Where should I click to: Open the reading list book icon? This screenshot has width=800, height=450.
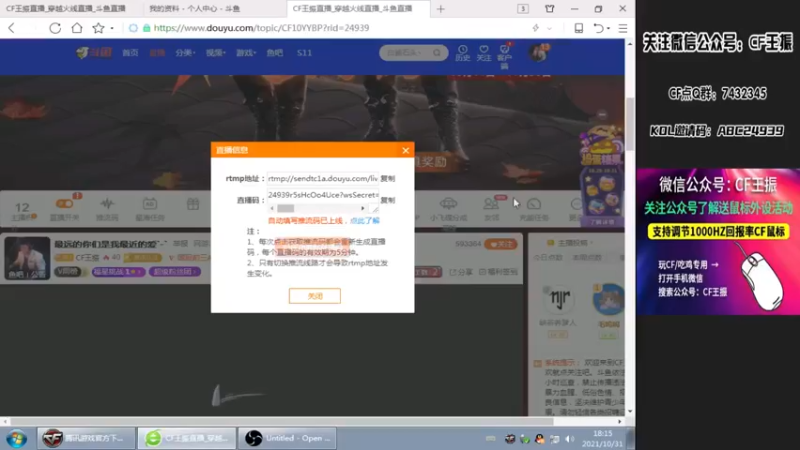(x=579, y=28)
